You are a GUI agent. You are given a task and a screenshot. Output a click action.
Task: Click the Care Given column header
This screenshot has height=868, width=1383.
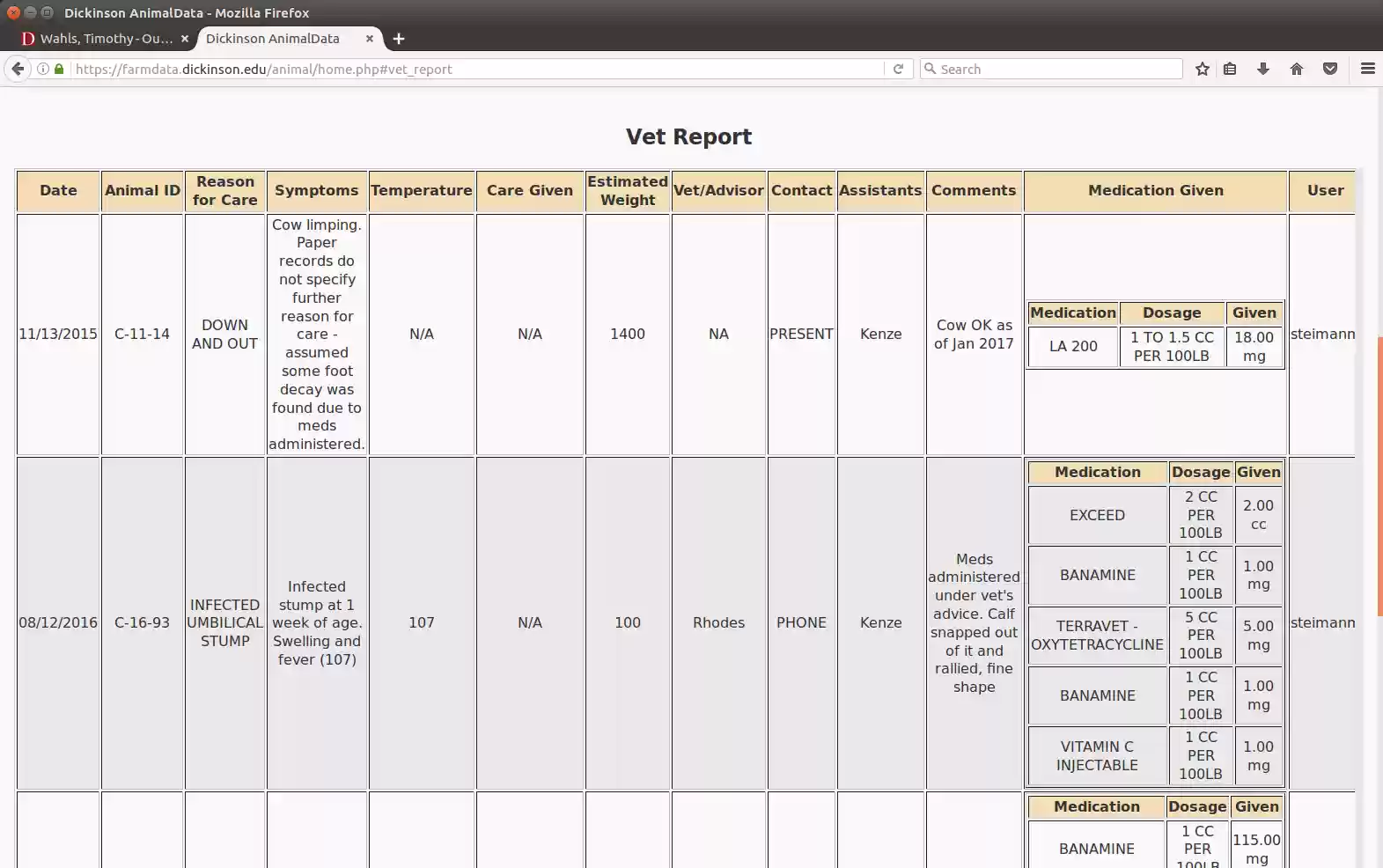pyautogui.click(x=530, y=191)
